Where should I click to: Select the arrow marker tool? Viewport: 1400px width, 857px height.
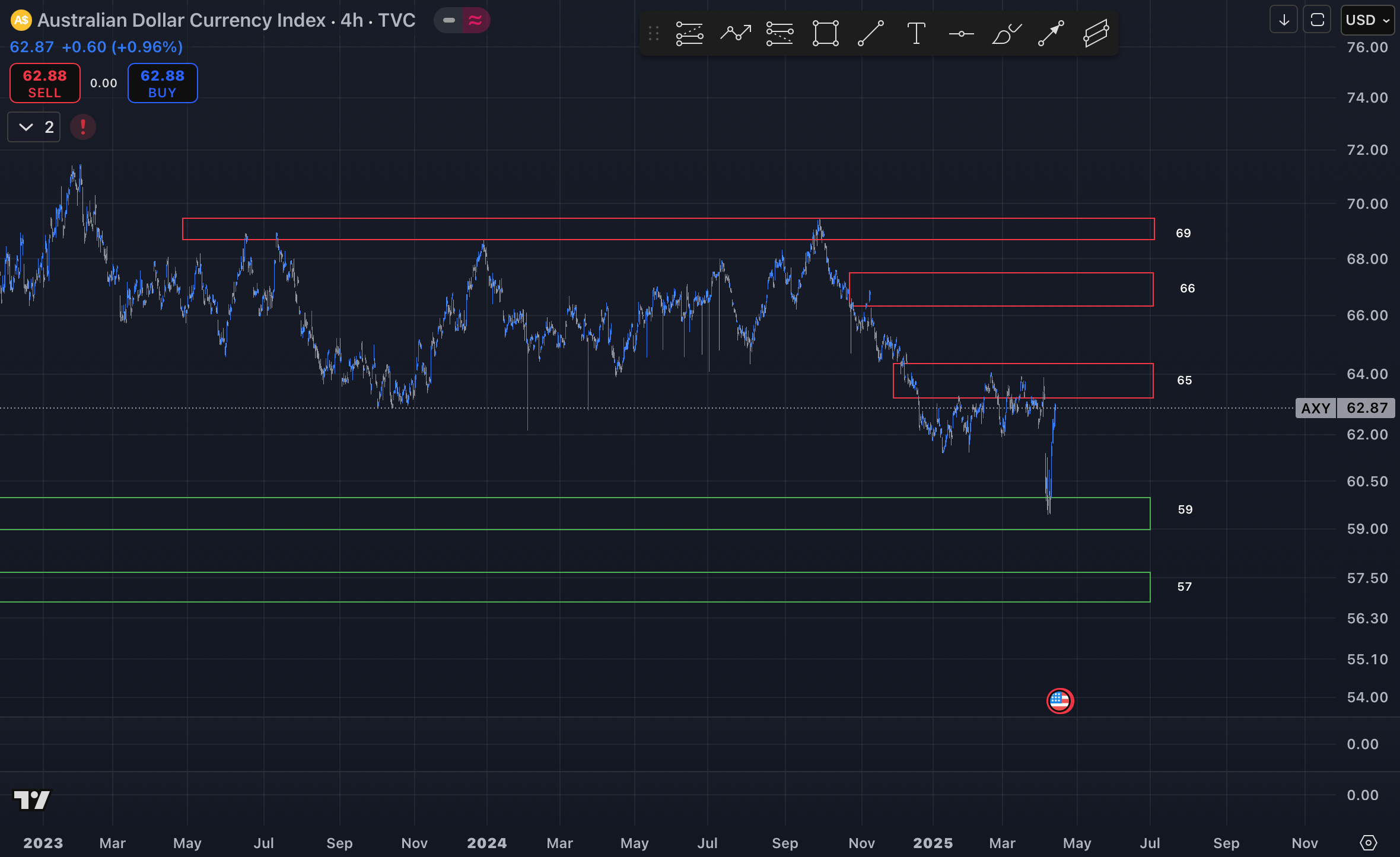coord(1050,34)
